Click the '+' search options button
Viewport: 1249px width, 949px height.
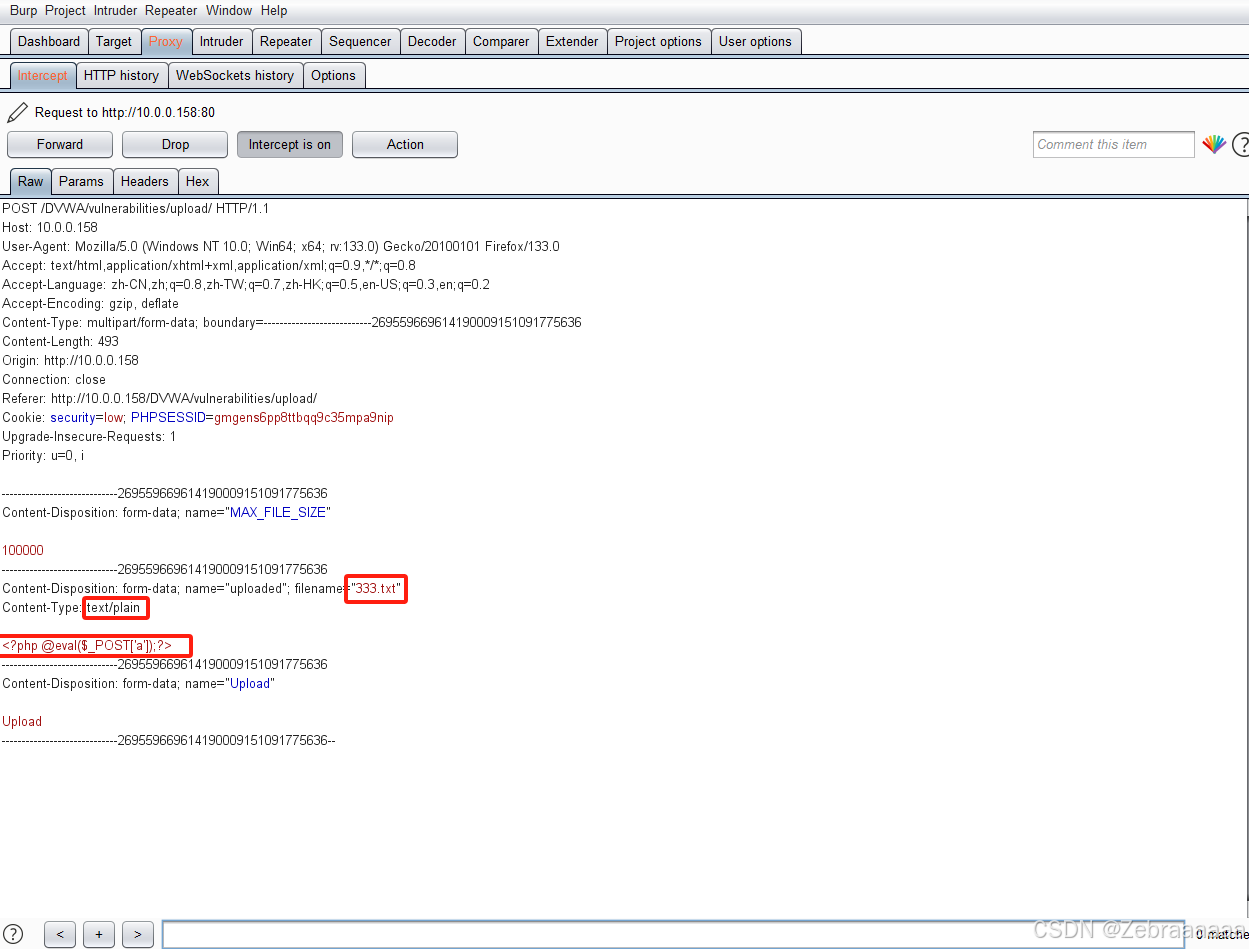98,934
